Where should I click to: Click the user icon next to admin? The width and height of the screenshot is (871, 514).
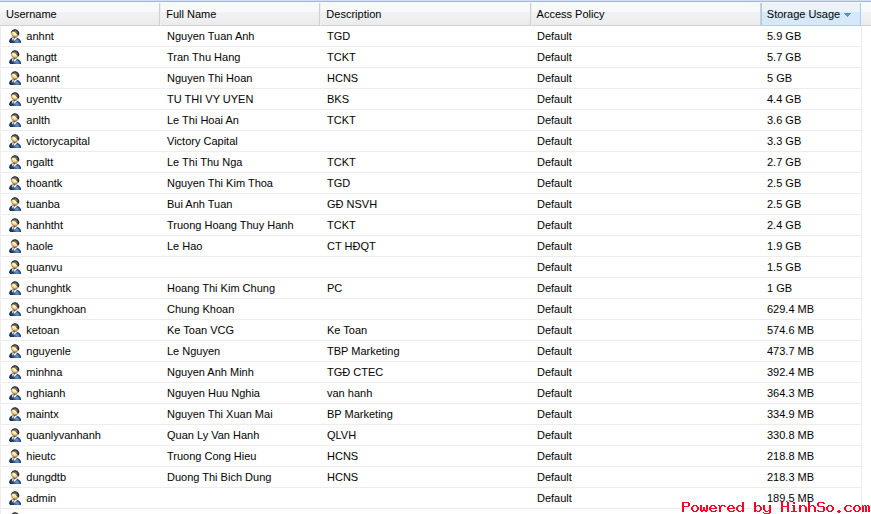14,498
